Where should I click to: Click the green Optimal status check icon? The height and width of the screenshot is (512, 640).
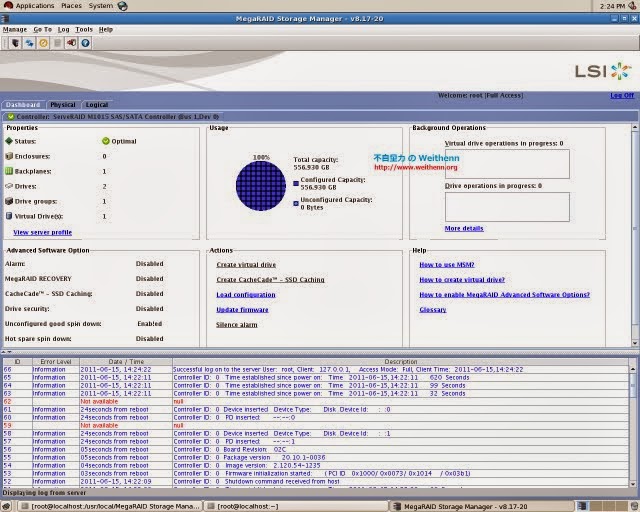[x=106, y=141]
